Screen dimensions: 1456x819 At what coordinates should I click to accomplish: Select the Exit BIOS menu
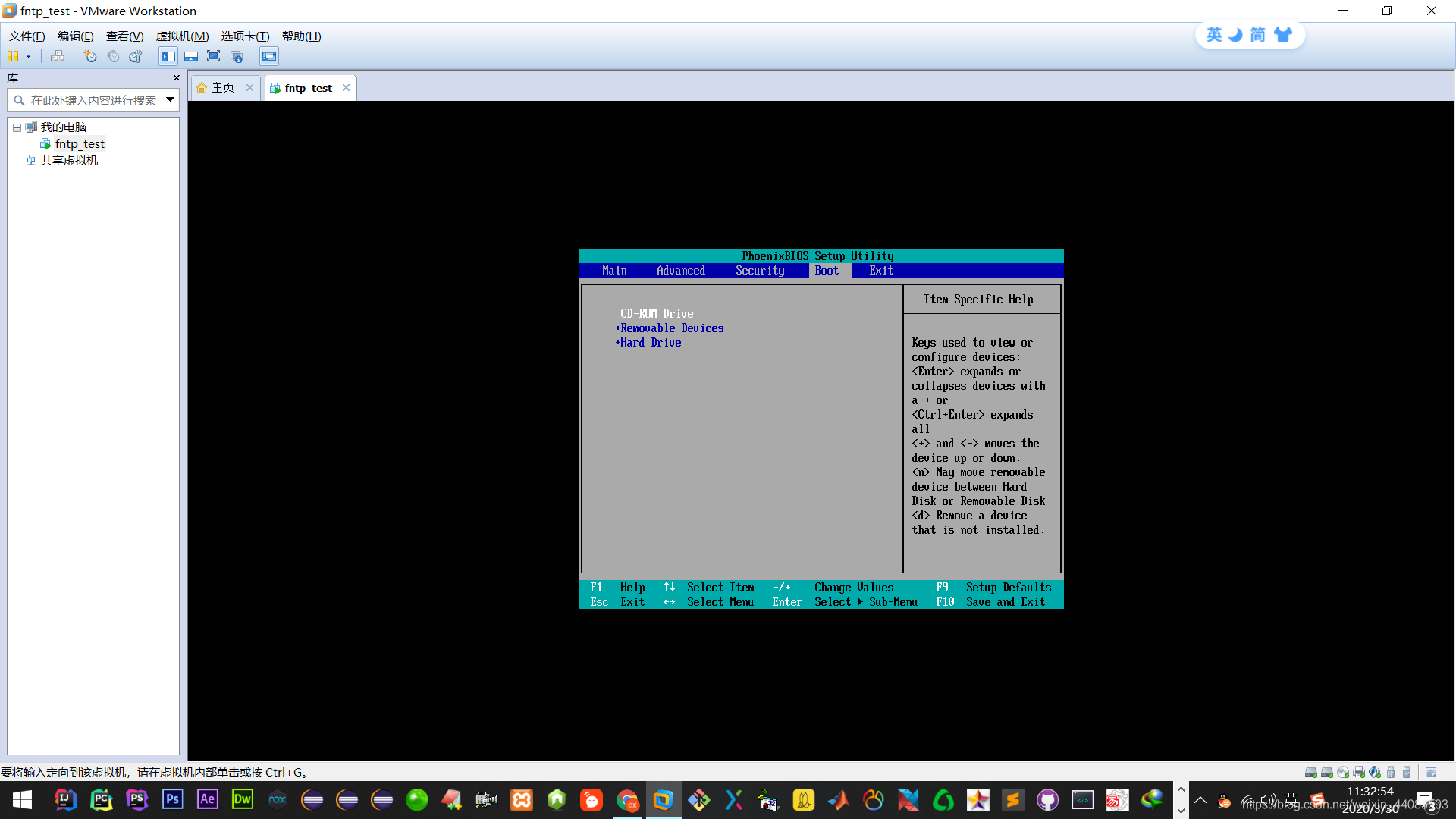[x=881, y=271]
